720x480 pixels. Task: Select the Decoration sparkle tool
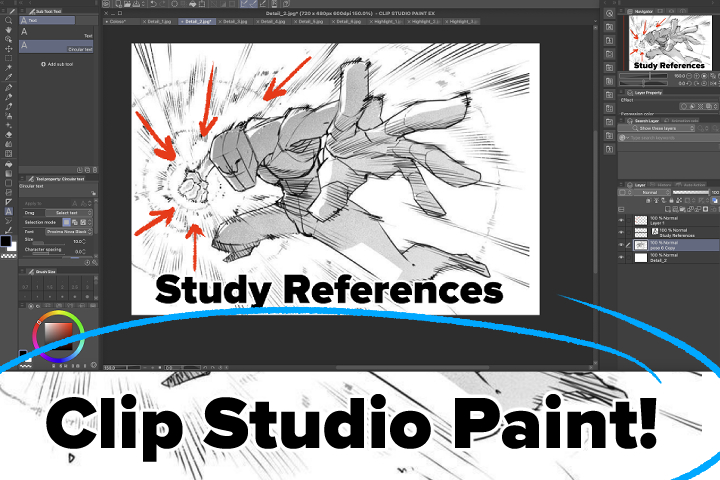click(x=8, y=125)
